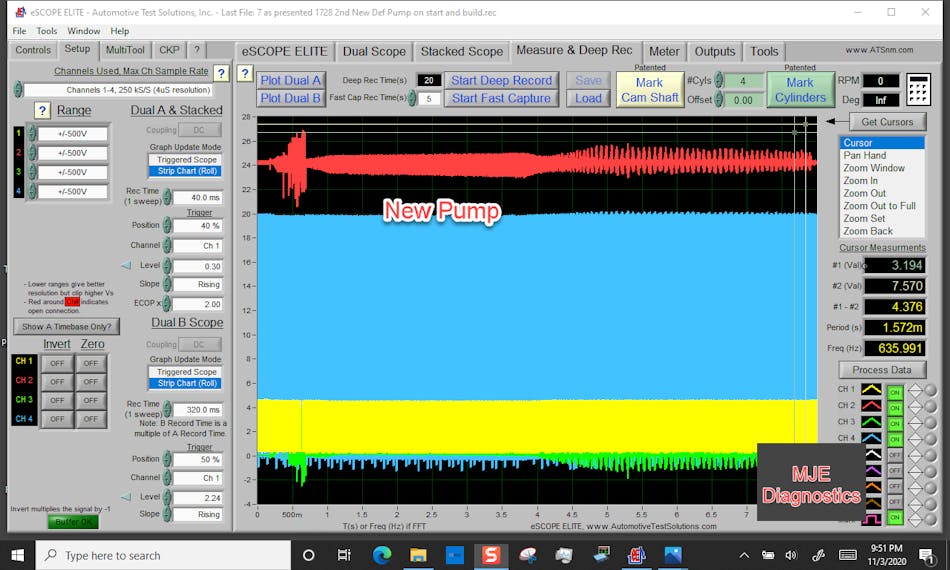The width and height of the screenshot is (950, 570).
Task: Open Microsoft Edge from the taskbar
Action: (x=382, y=555)
